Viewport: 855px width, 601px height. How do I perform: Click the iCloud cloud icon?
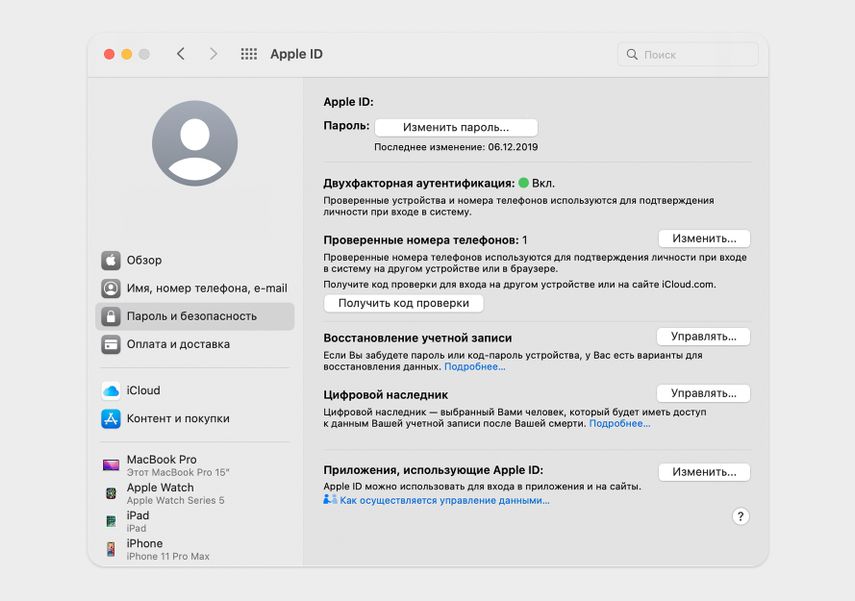(x=111, y=390)
